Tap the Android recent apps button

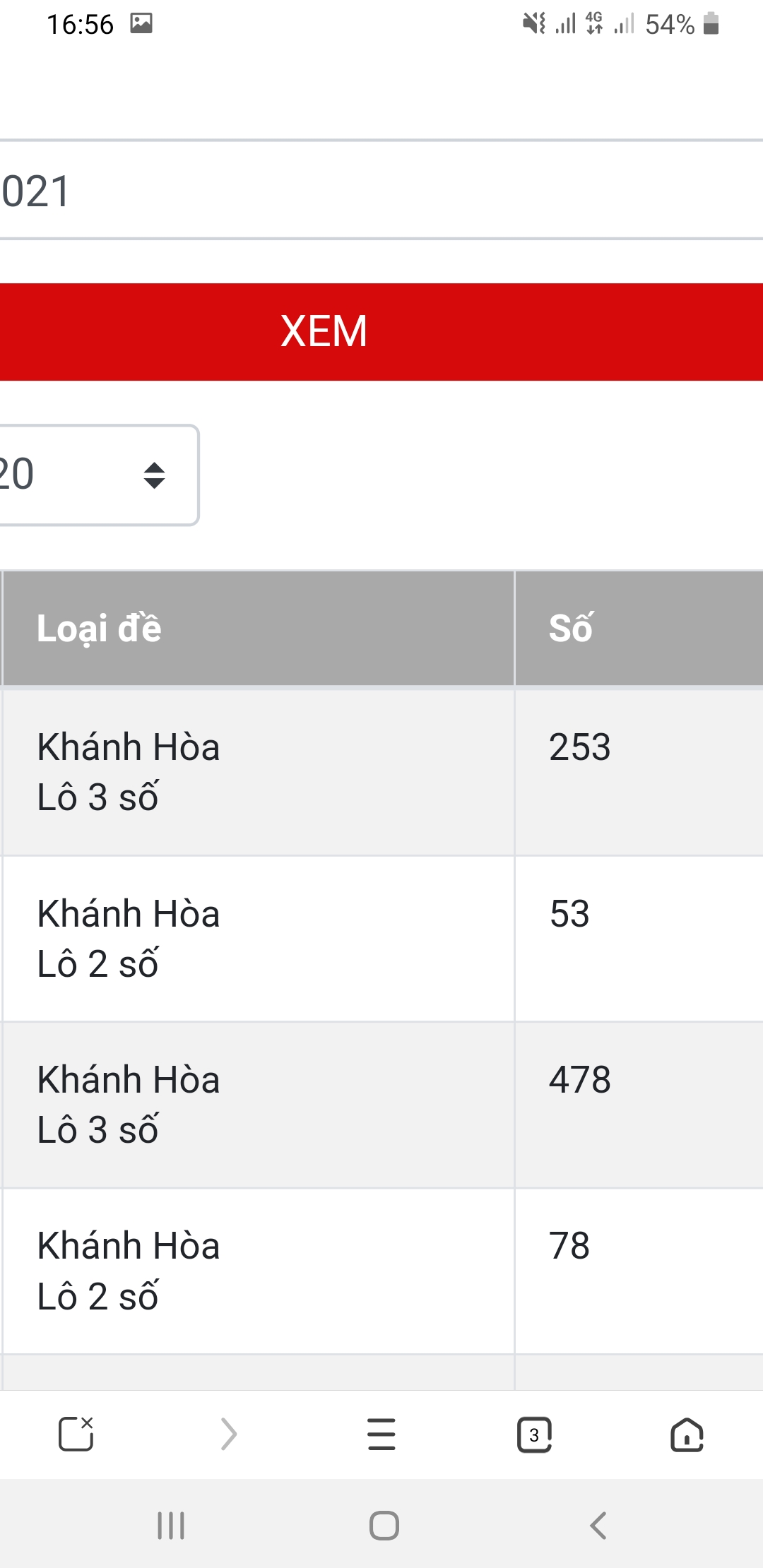[171, 1526]
